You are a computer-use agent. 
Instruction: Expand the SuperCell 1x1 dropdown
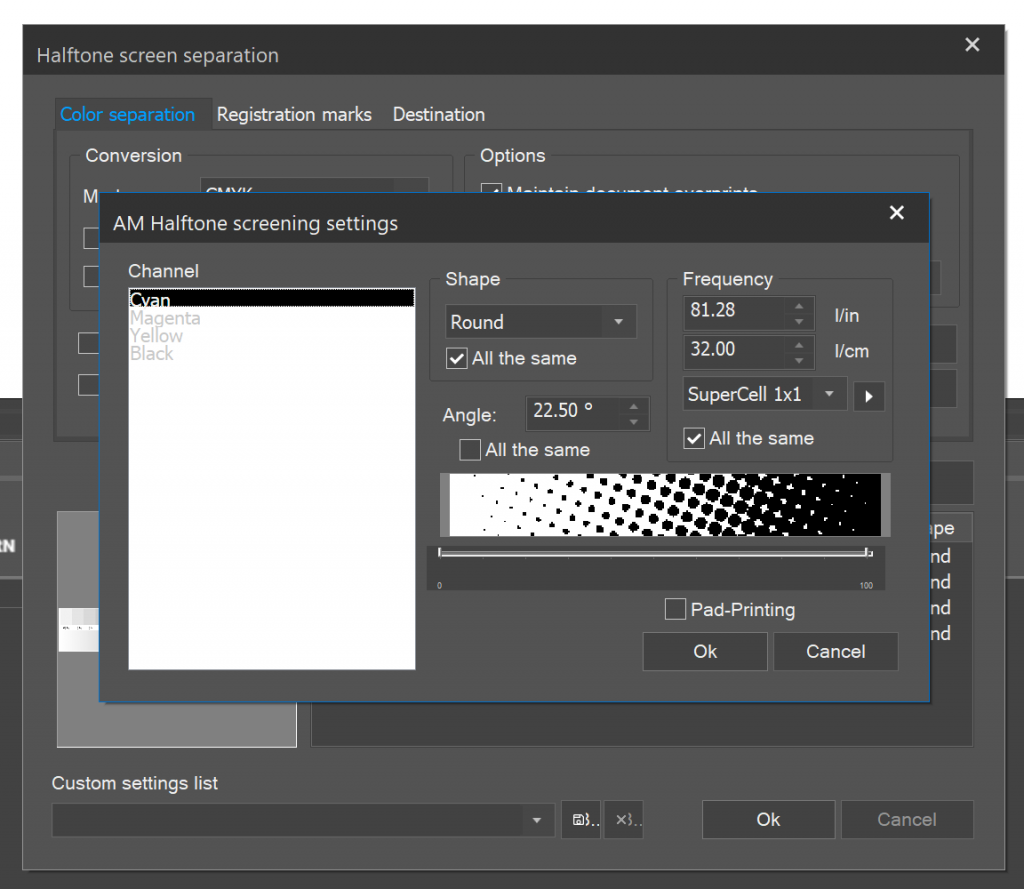coord(829,395)
